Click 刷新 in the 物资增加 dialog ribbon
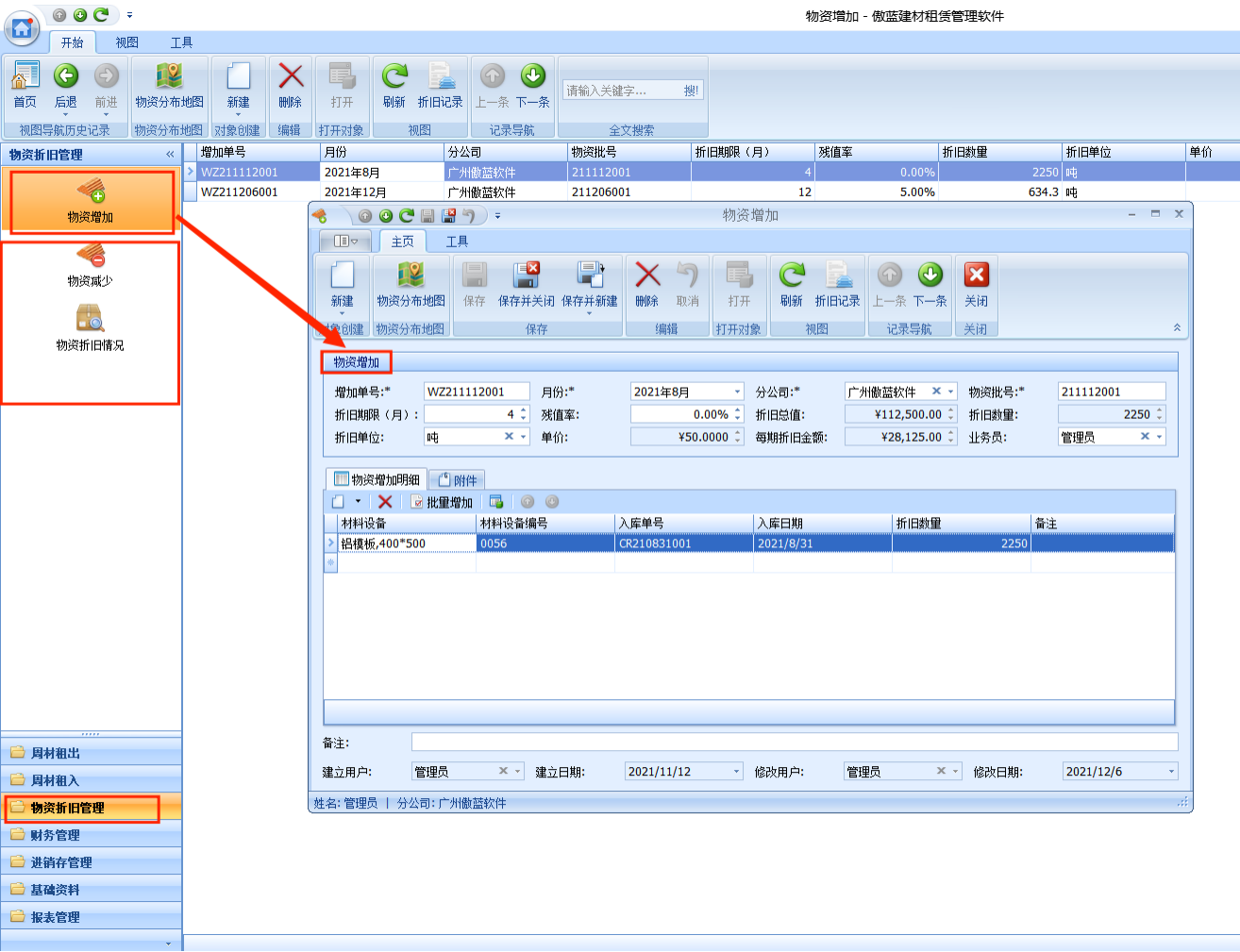 click(792, 285)
